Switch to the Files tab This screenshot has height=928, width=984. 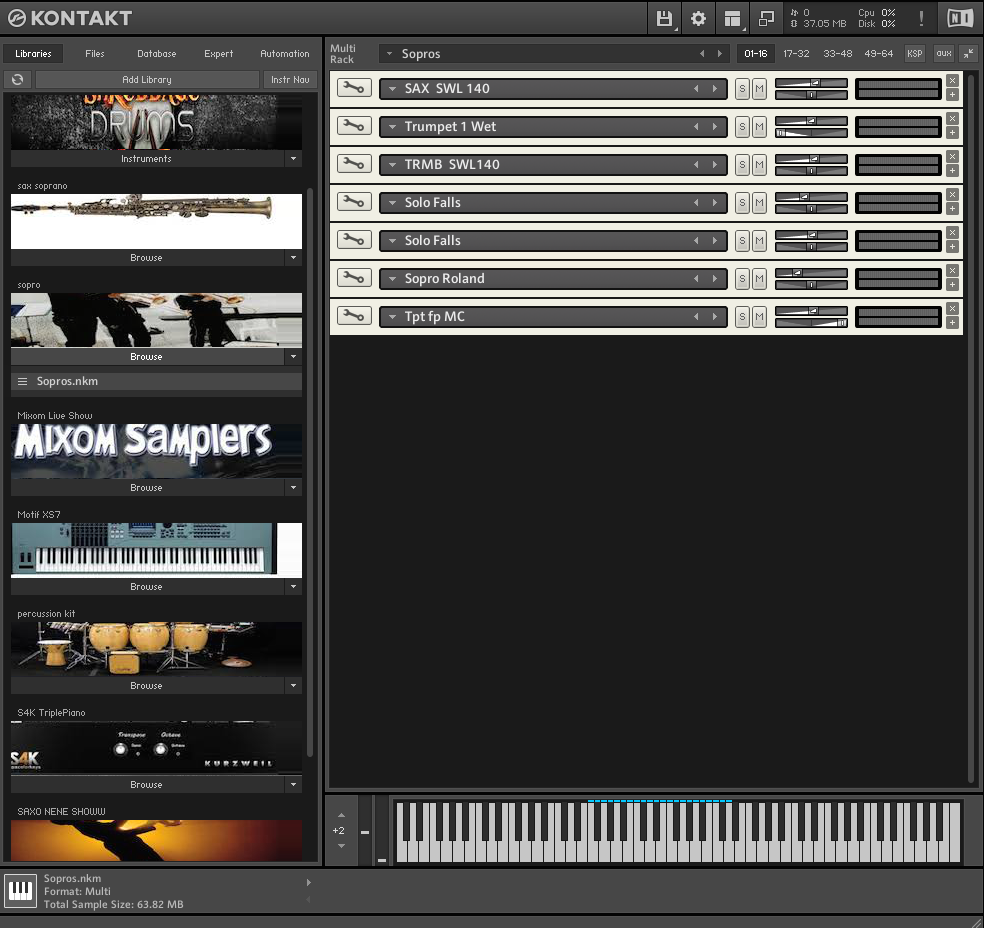click(x=95, y=54)
